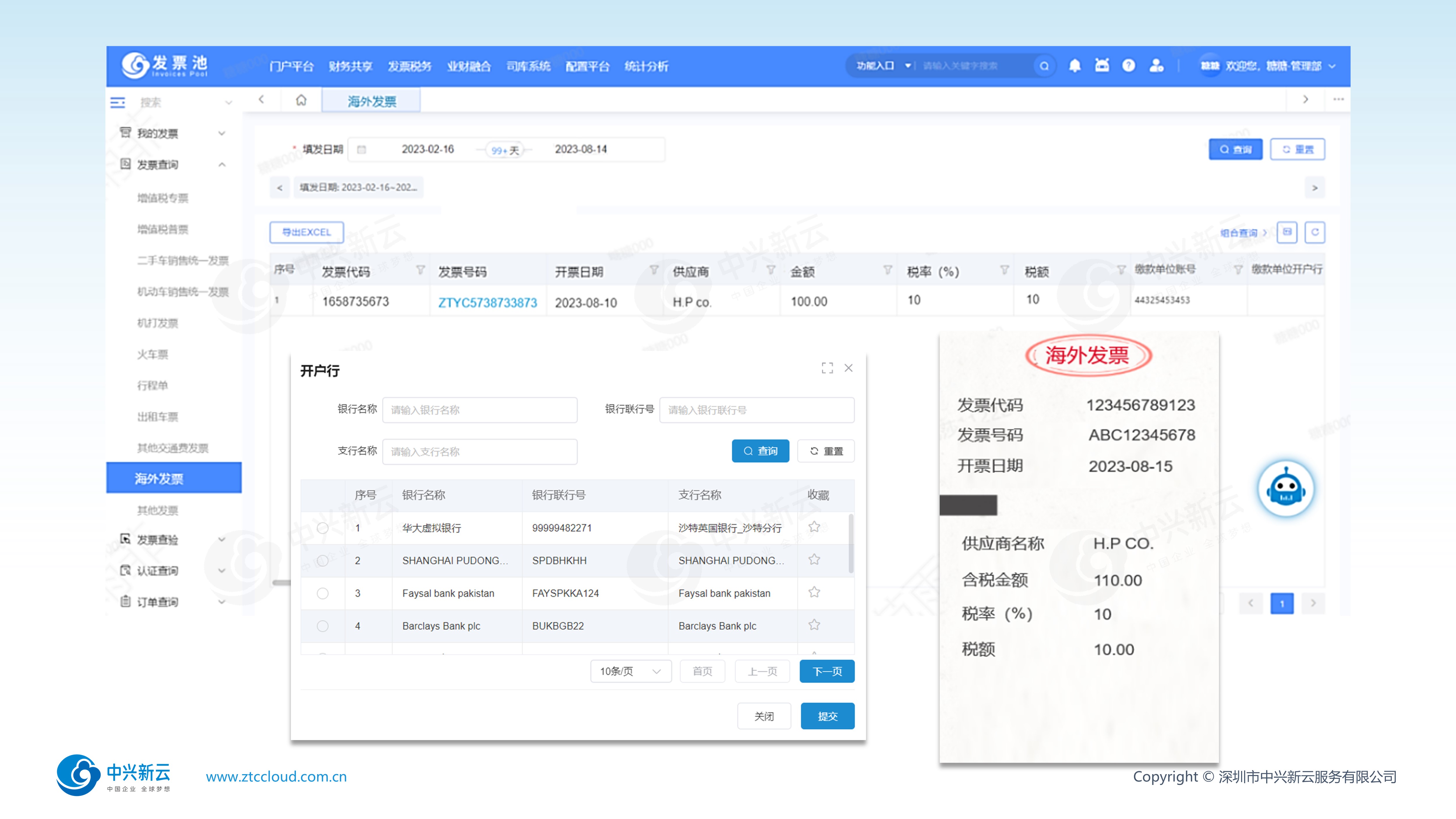
Task: Select radio for Barclays Bank plc
Action: point(323,626)
